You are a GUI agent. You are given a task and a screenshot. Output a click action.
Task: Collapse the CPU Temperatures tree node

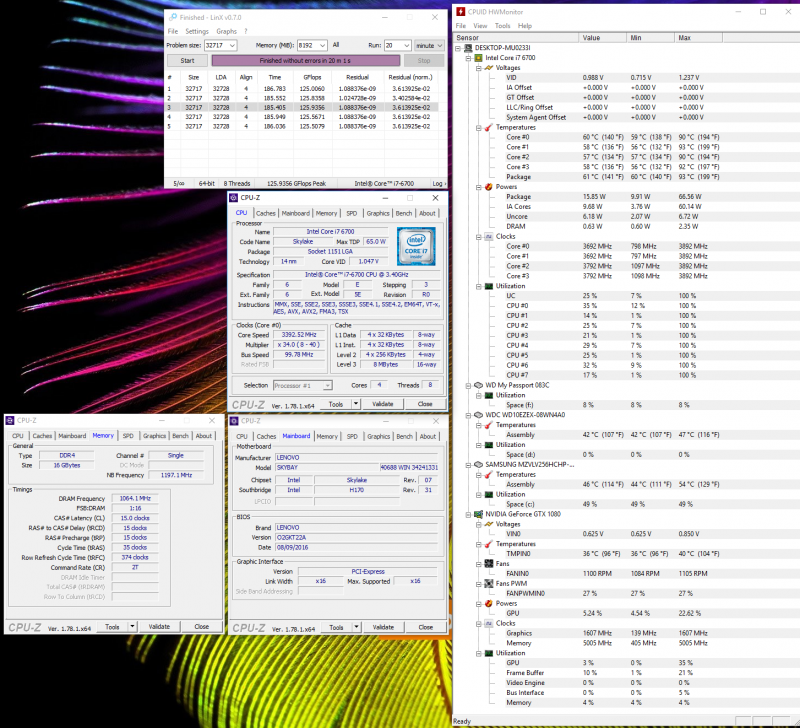(479, 128)
